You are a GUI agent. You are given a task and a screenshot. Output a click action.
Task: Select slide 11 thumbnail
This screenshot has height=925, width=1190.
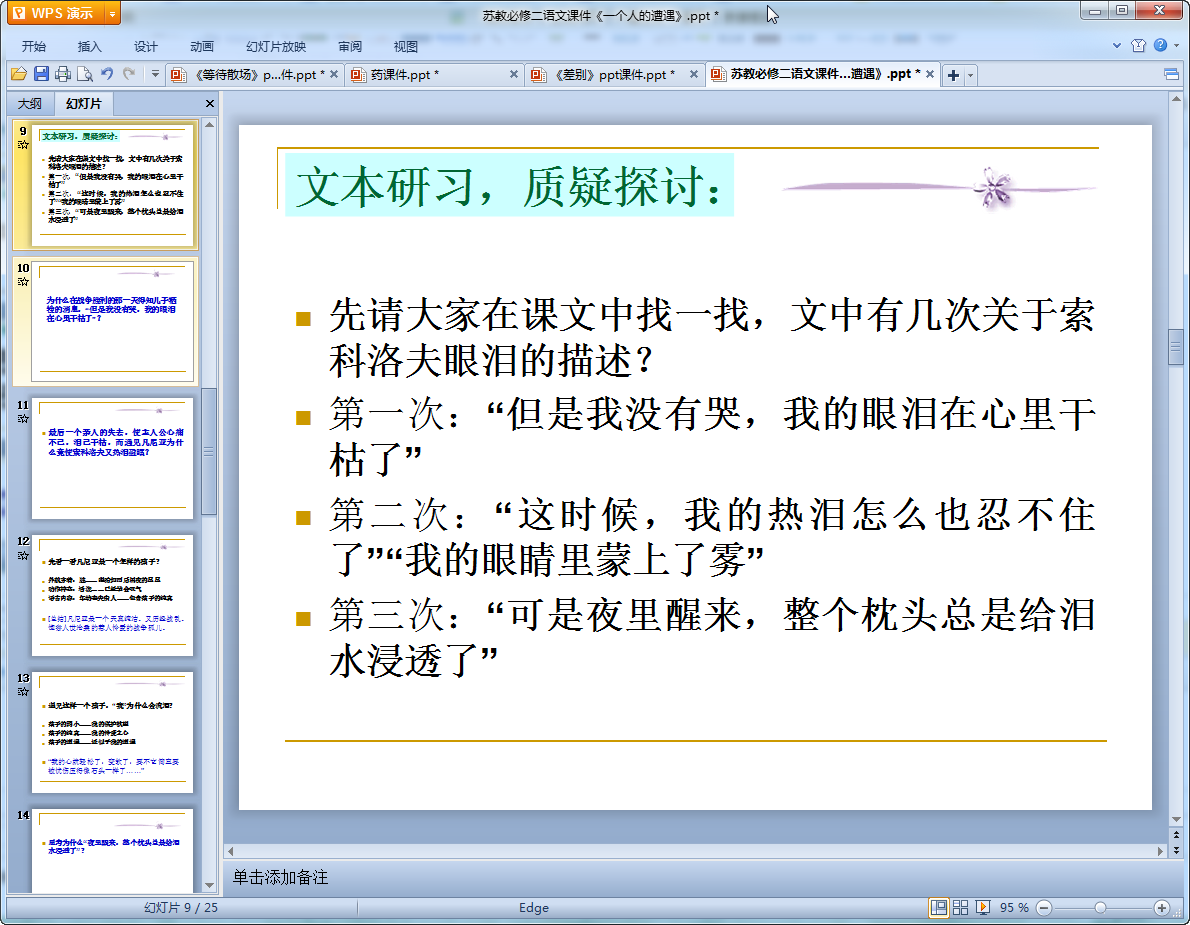click(x=112, y=458)
